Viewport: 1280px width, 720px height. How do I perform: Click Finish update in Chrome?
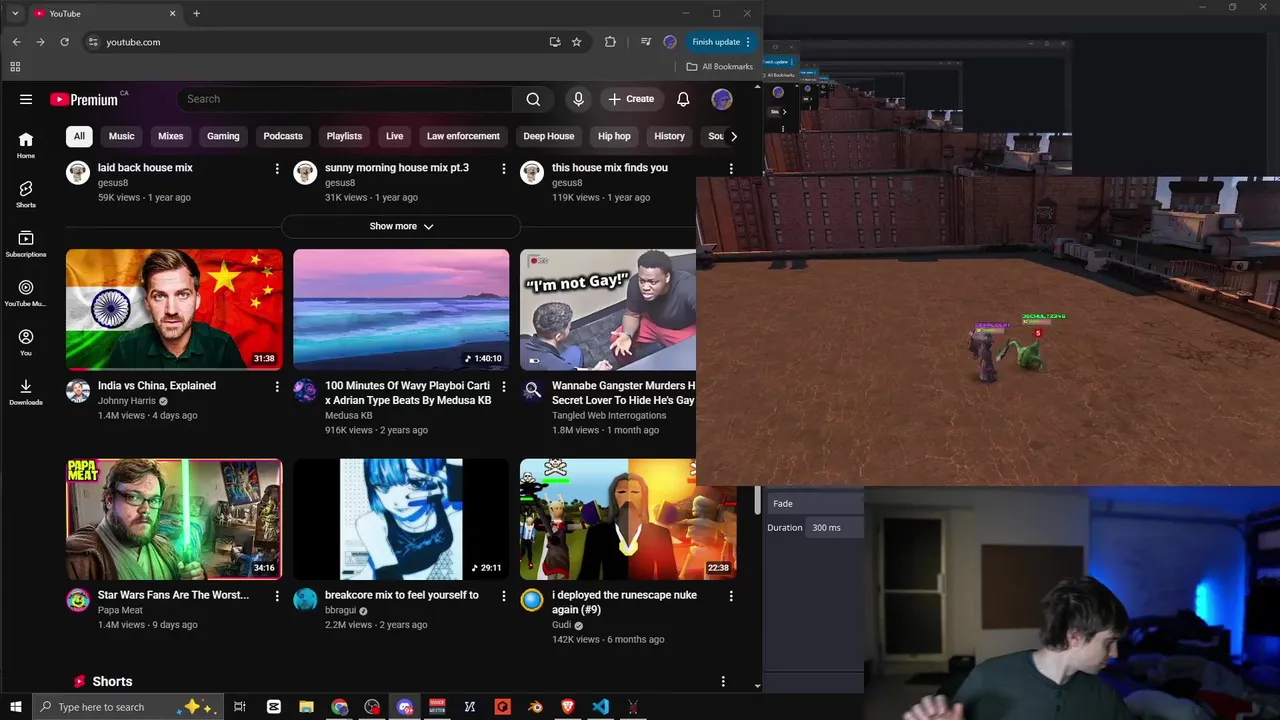[721, 42]
